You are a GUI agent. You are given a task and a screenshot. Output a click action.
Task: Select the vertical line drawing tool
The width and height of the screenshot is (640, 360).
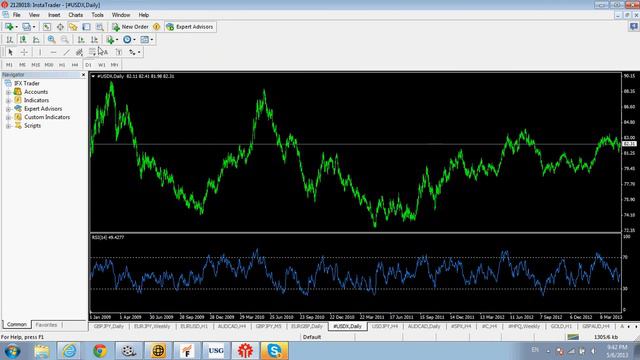pyautogui.click(x=40, y=52)
